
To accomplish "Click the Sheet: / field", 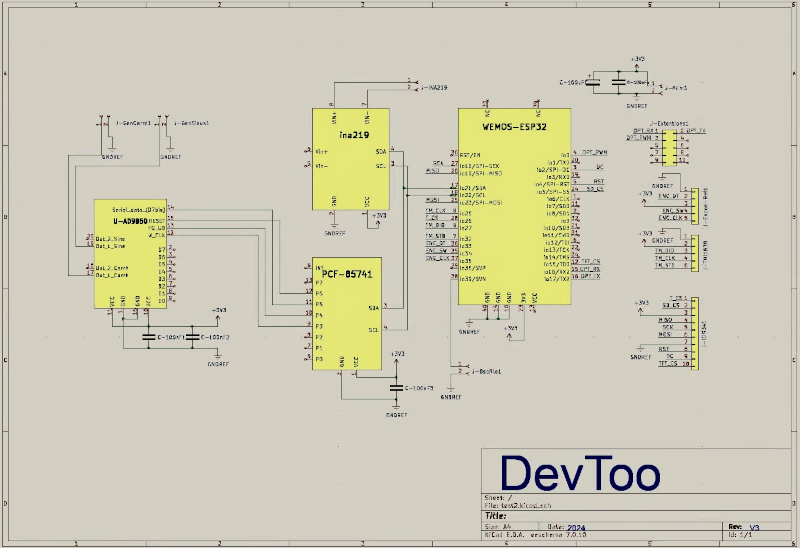I will [x=498, y=497].
